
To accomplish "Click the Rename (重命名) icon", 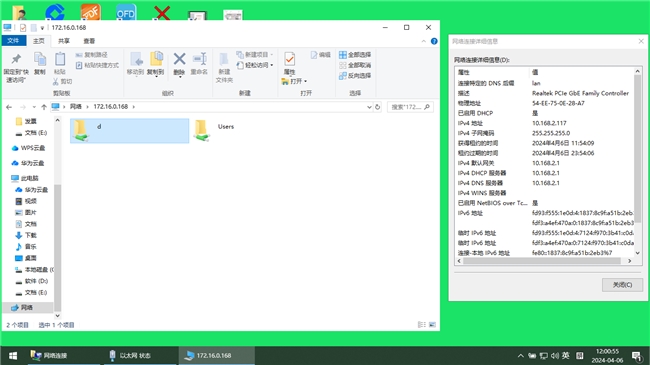I will click(x=199, y=59).
